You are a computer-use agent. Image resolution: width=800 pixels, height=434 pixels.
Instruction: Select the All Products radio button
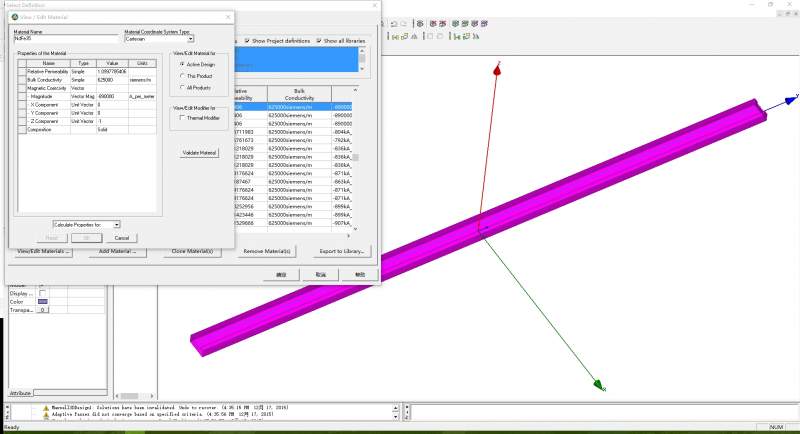182,88
